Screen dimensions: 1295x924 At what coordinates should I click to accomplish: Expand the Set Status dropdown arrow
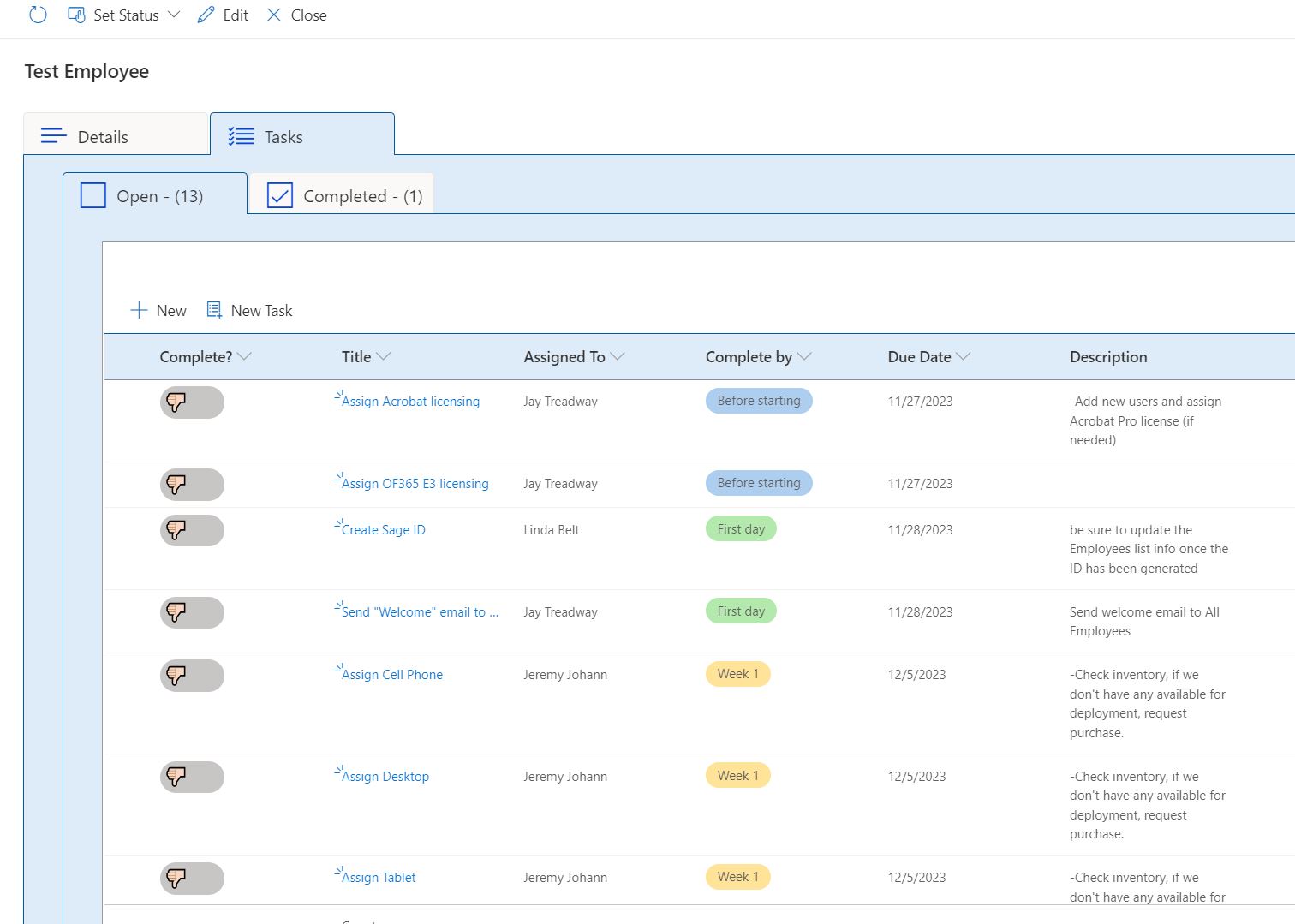click(x=174, y=15)
